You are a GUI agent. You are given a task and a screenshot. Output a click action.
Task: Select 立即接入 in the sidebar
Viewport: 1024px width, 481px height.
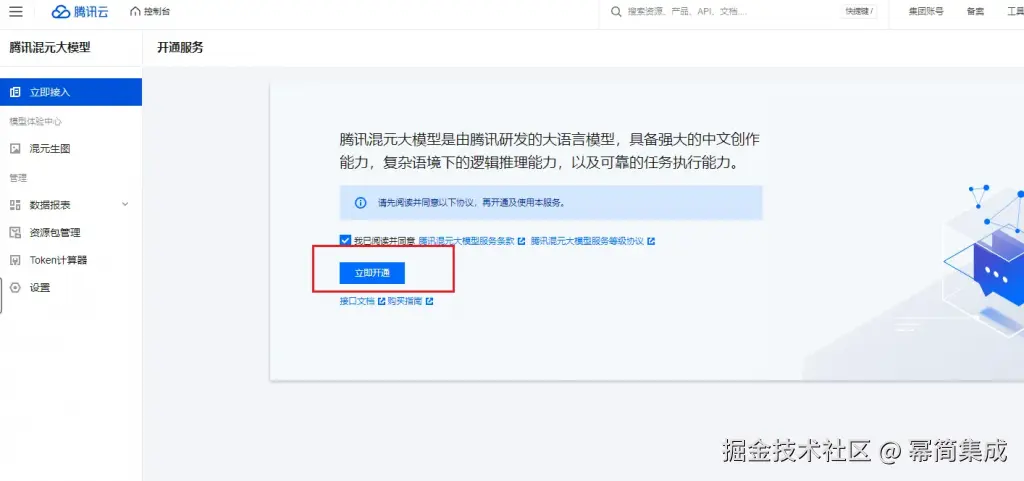tap(71, 92)
